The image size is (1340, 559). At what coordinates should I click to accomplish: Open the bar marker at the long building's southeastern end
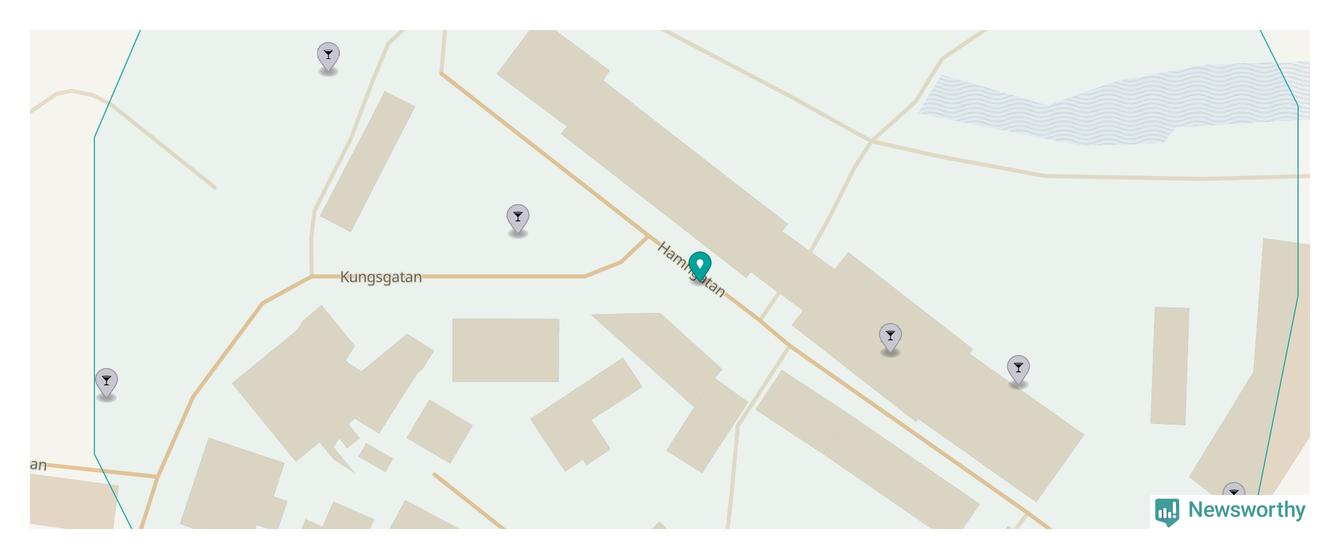coord(1018,370)
